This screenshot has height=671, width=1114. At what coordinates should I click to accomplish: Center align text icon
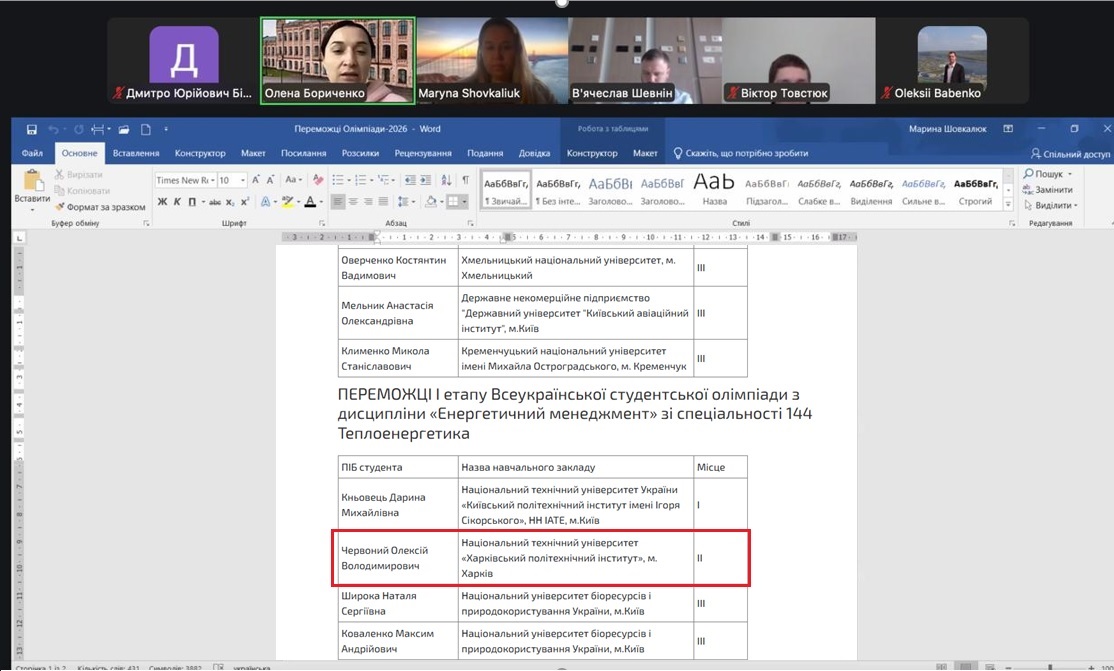pyautogui.click(x=353, y=202)
